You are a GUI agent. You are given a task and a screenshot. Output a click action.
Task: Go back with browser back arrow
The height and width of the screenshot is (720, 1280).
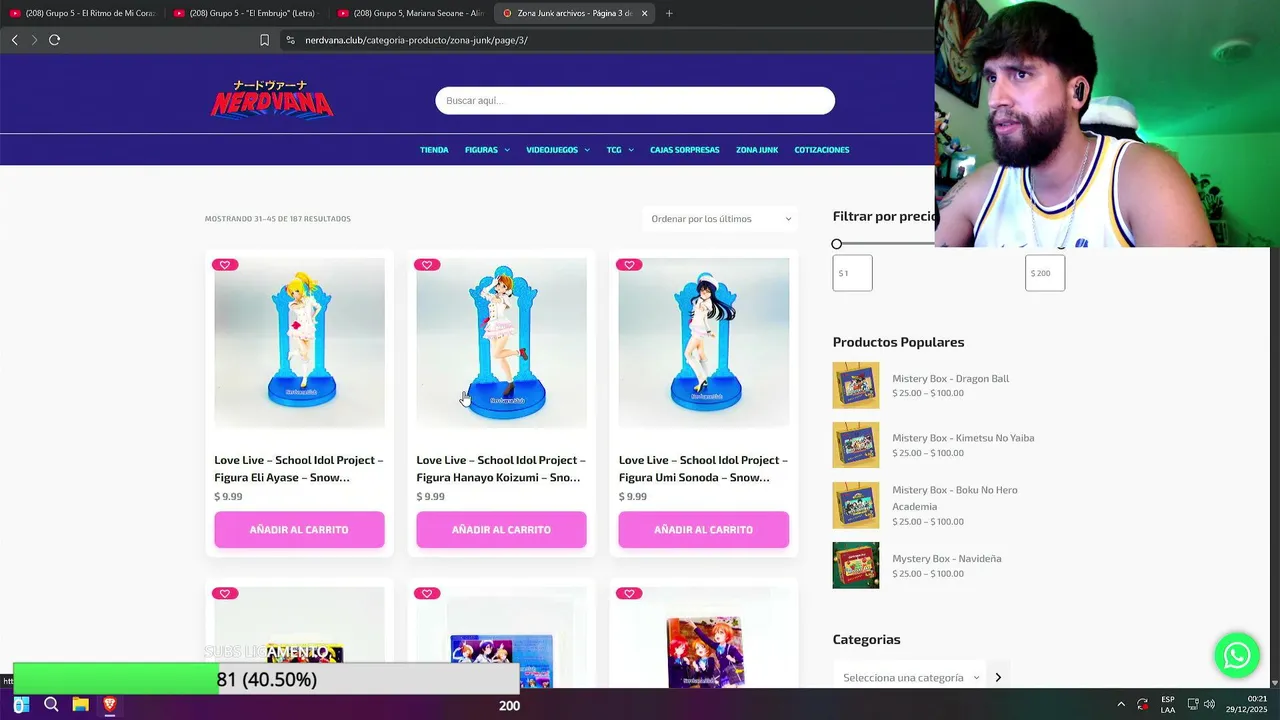click(x=14, y=40)
